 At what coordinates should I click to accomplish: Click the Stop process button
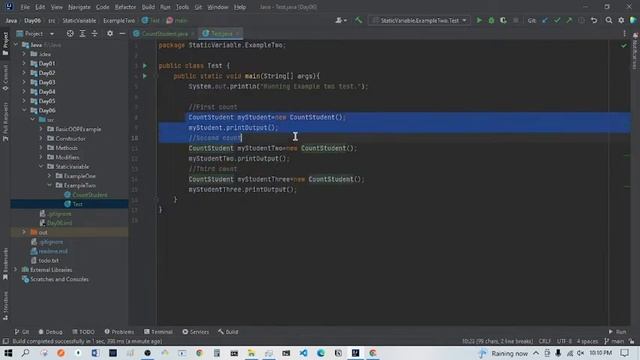(516, 20)
